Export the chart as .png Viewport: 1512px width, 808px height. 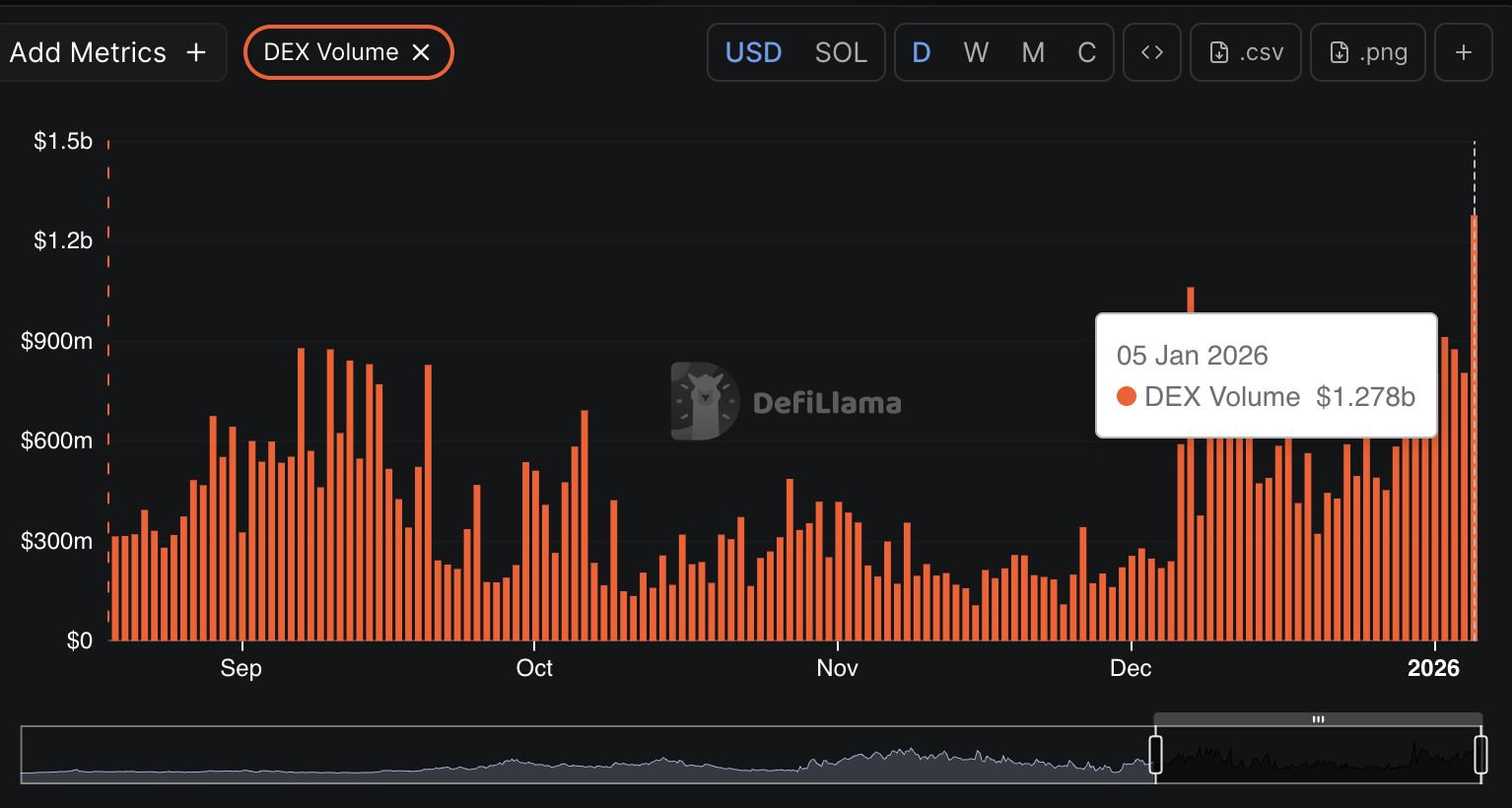pos(1367,52)
